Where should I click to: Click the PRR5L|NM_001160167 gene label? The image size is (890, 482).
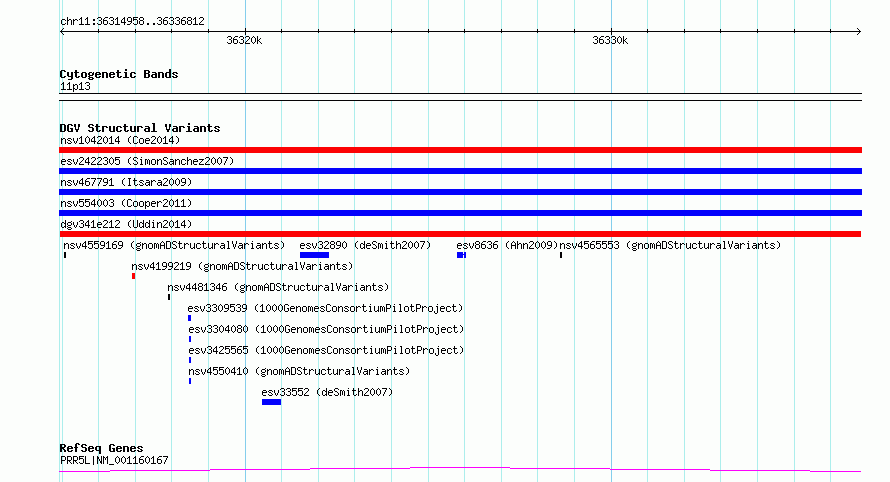114,460
